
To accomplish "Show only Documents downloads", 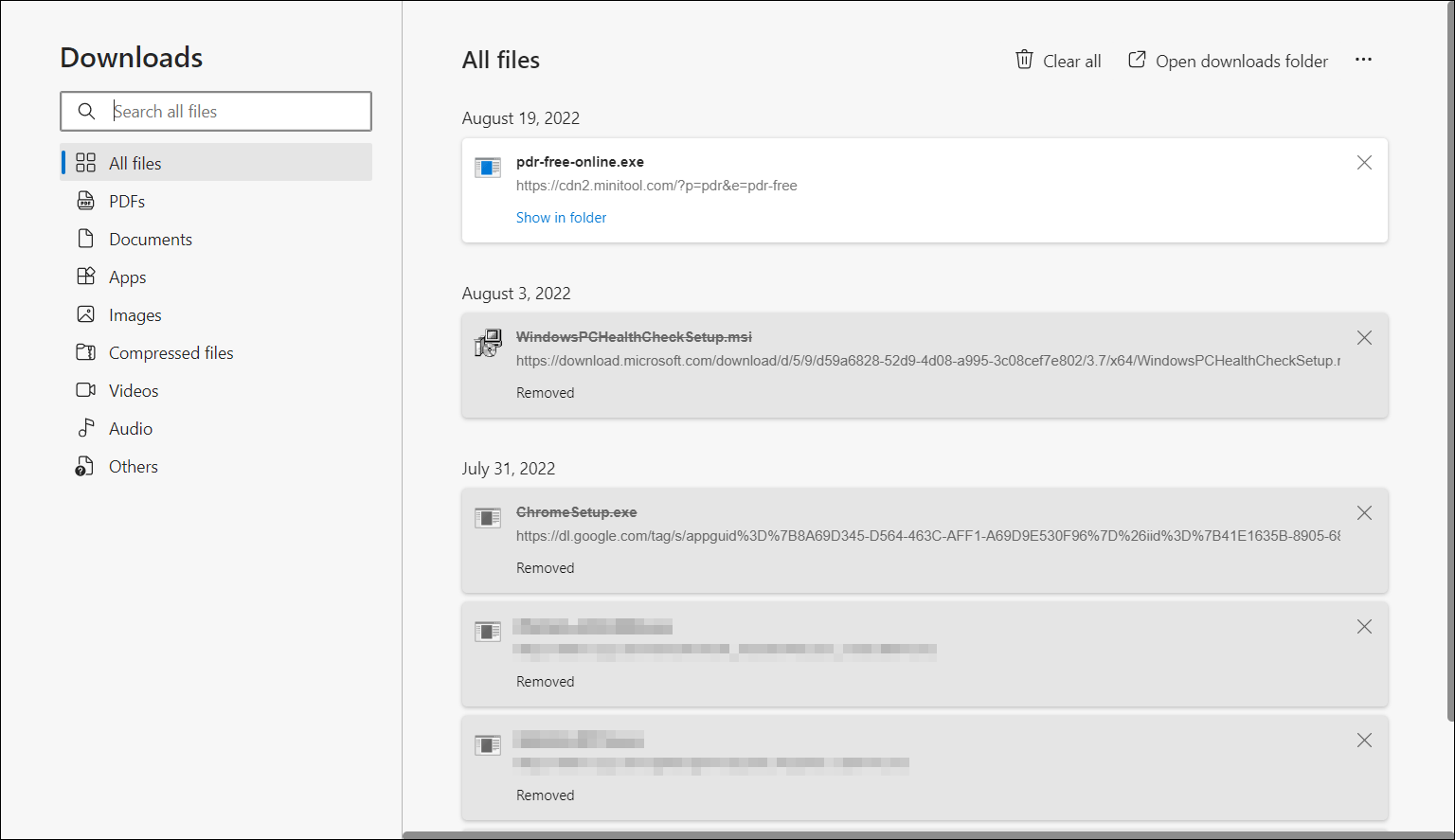I will (150, 240).
